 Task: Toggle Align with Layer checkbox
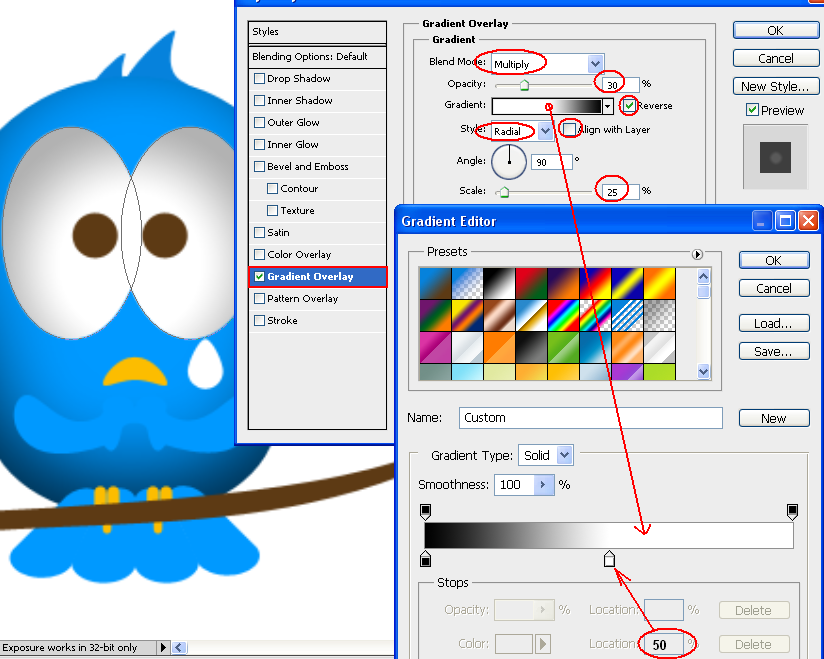(570, 129)
